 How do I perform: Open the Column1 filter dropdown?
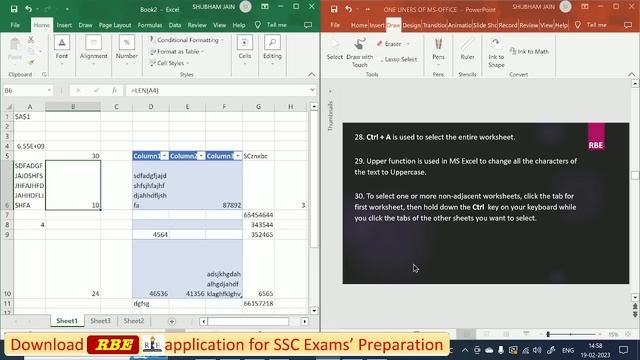[x=164, y=156]
